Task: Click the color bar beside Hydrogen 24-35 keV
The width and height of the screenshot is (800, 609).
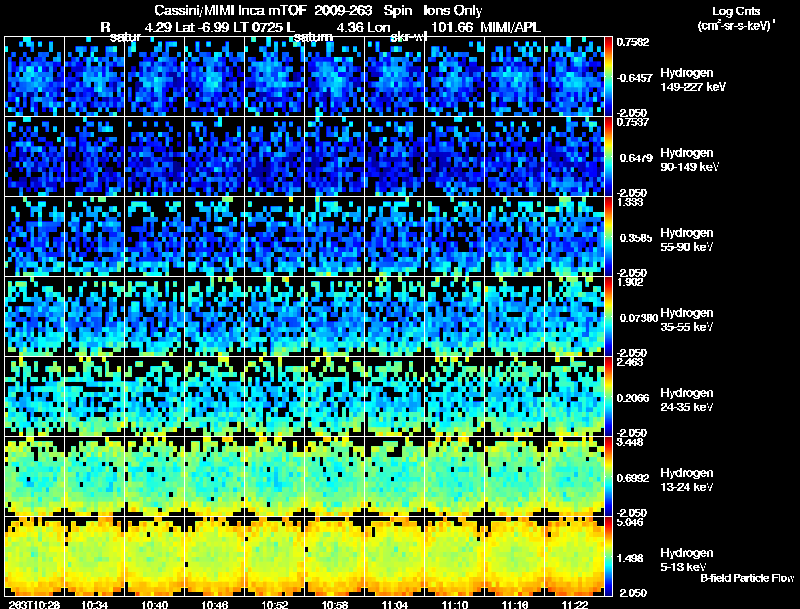Action: [608, 397]
